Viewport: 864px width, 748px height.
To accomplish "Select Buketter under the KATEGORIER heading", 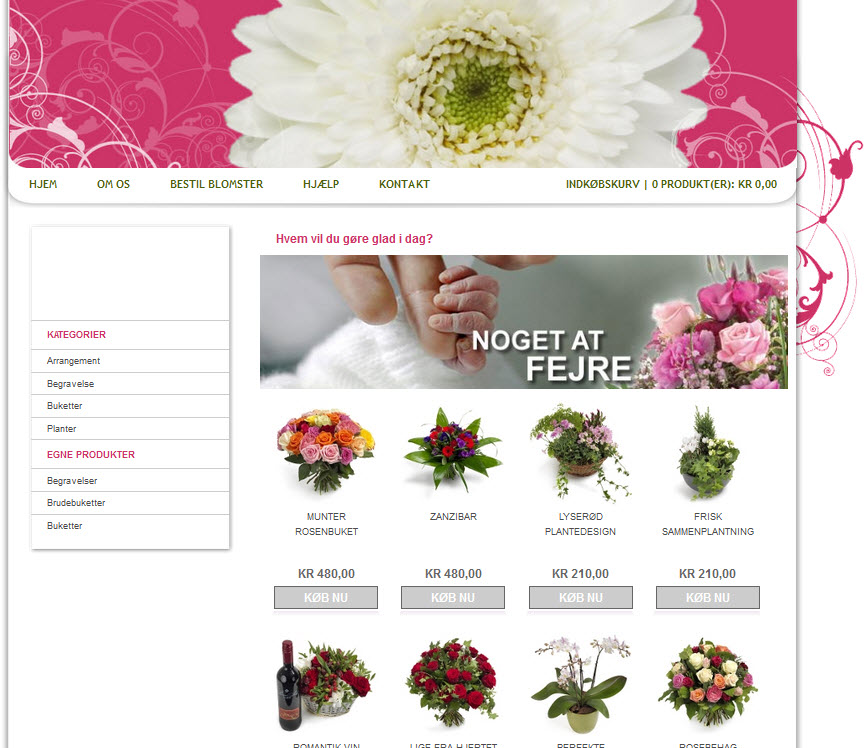I will tap(64, 406).
